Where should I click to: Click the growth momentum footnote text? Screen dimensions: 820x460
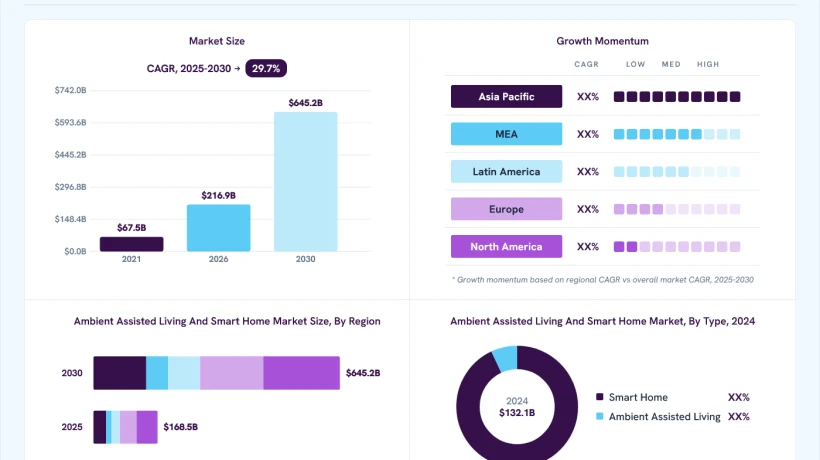coord(603,280)
